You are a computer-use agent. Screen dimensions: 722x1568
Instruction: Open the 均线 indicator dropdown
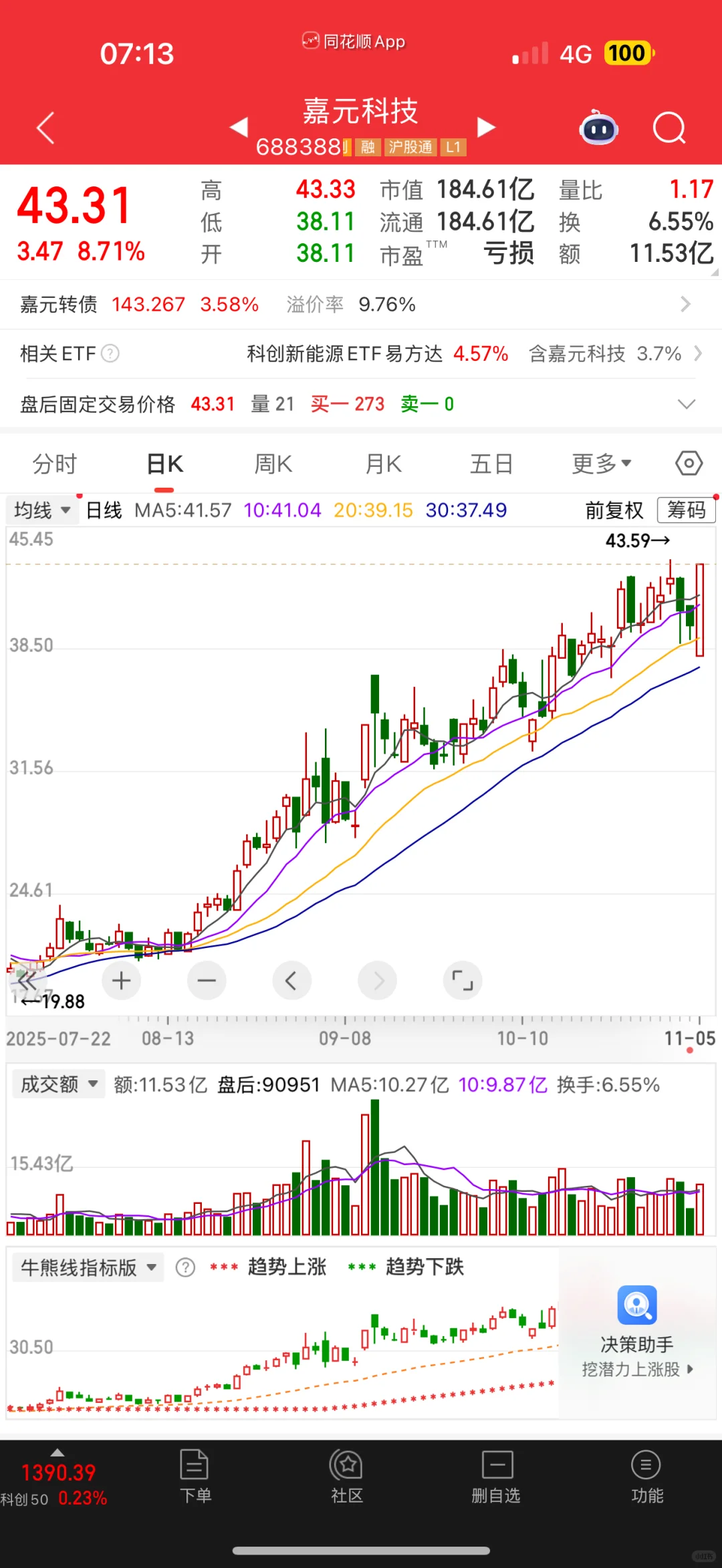tap(41, 510)
